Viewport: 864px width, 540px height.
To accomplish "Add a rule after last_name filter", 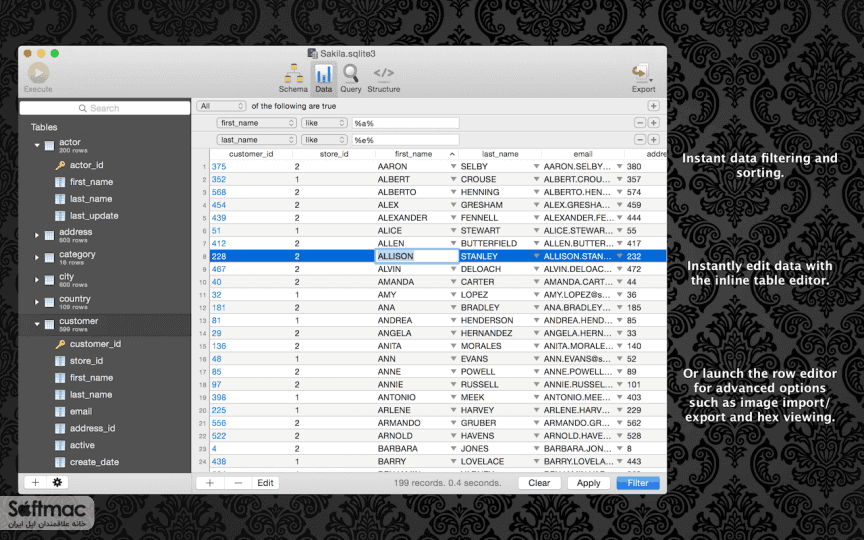I will (654, 140).
